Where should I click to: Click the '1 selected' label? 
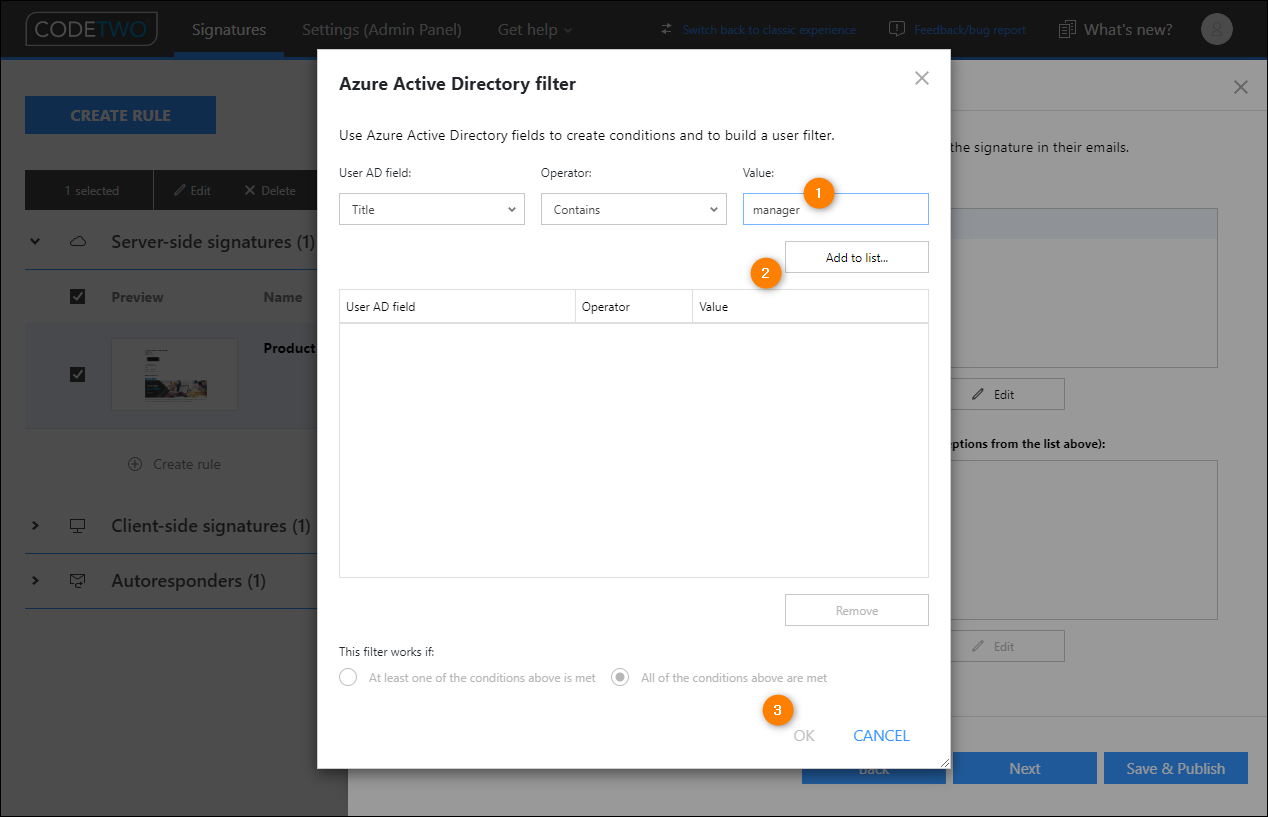(91, 190)
